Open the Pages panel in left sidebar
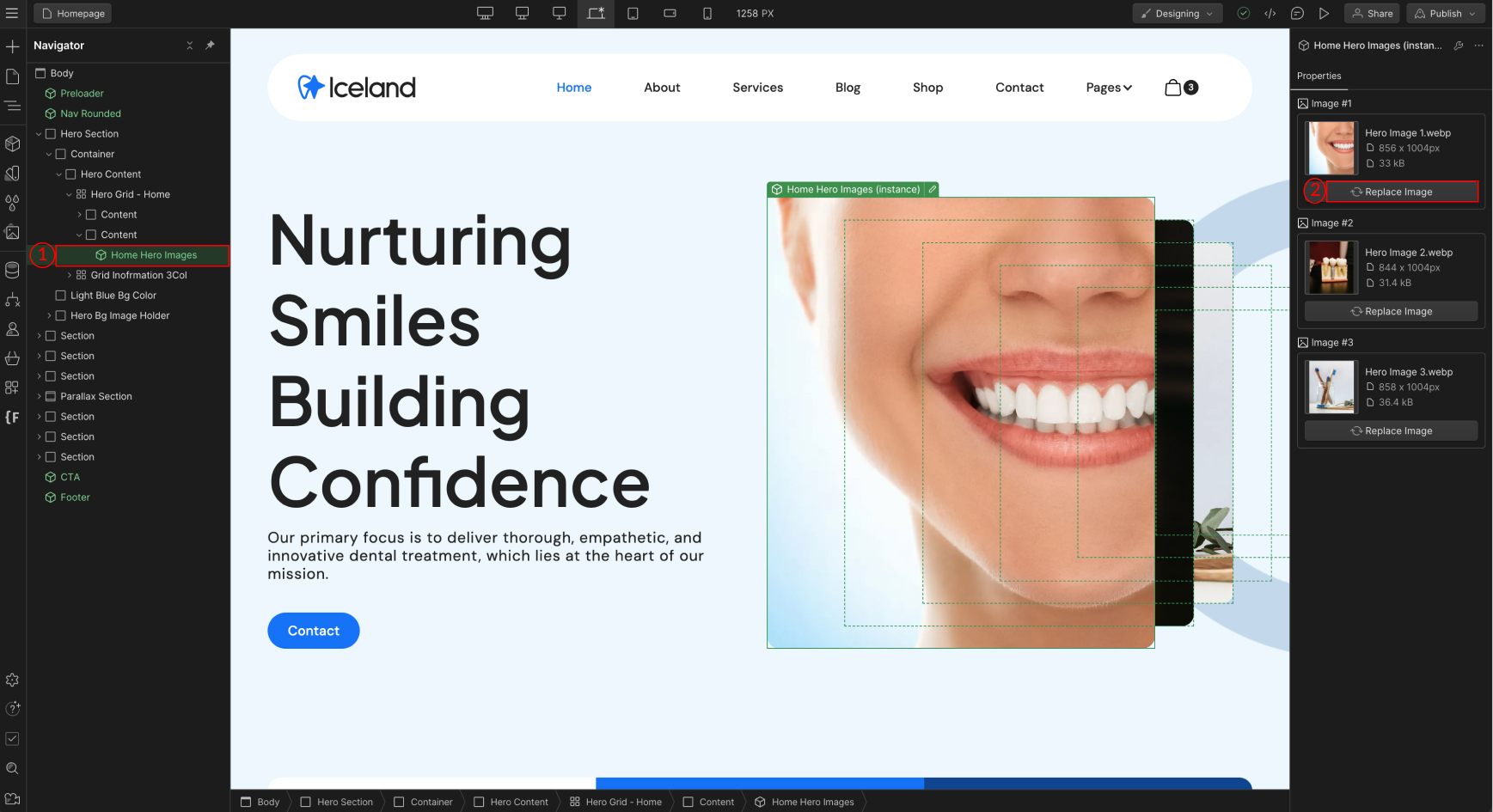 [x=12, y=77]
